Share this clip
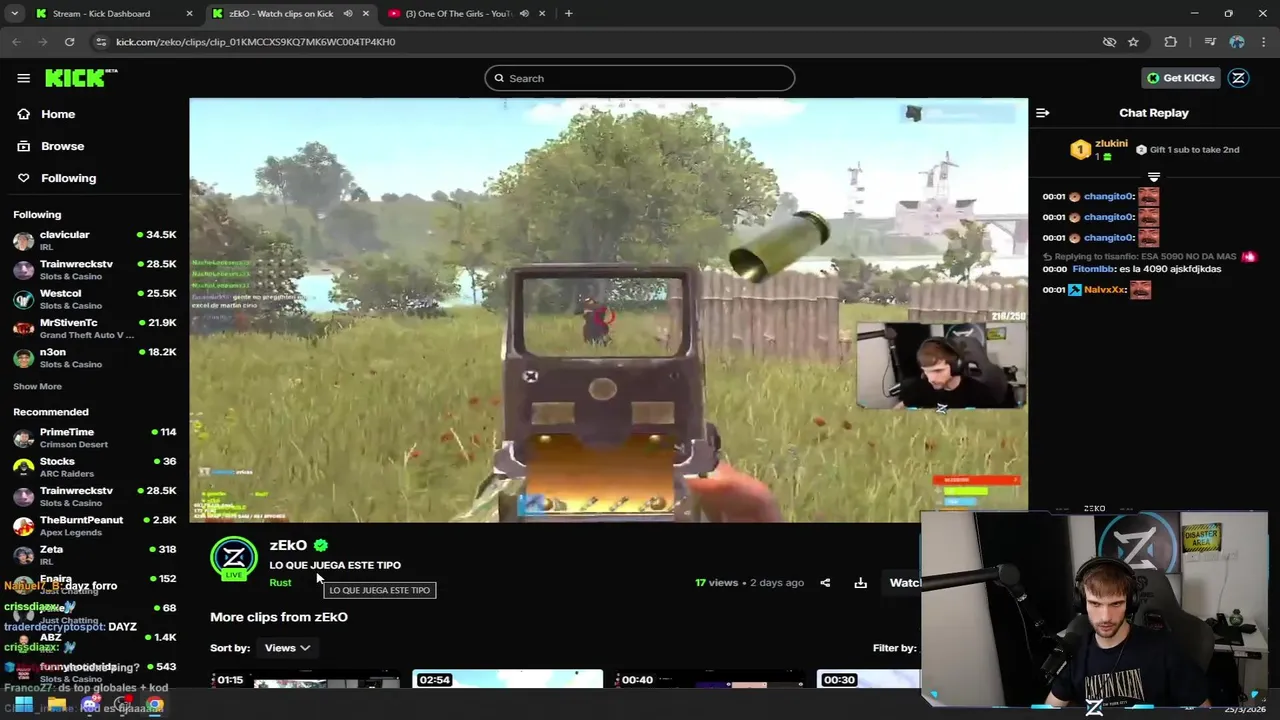 tap(825, 583)
